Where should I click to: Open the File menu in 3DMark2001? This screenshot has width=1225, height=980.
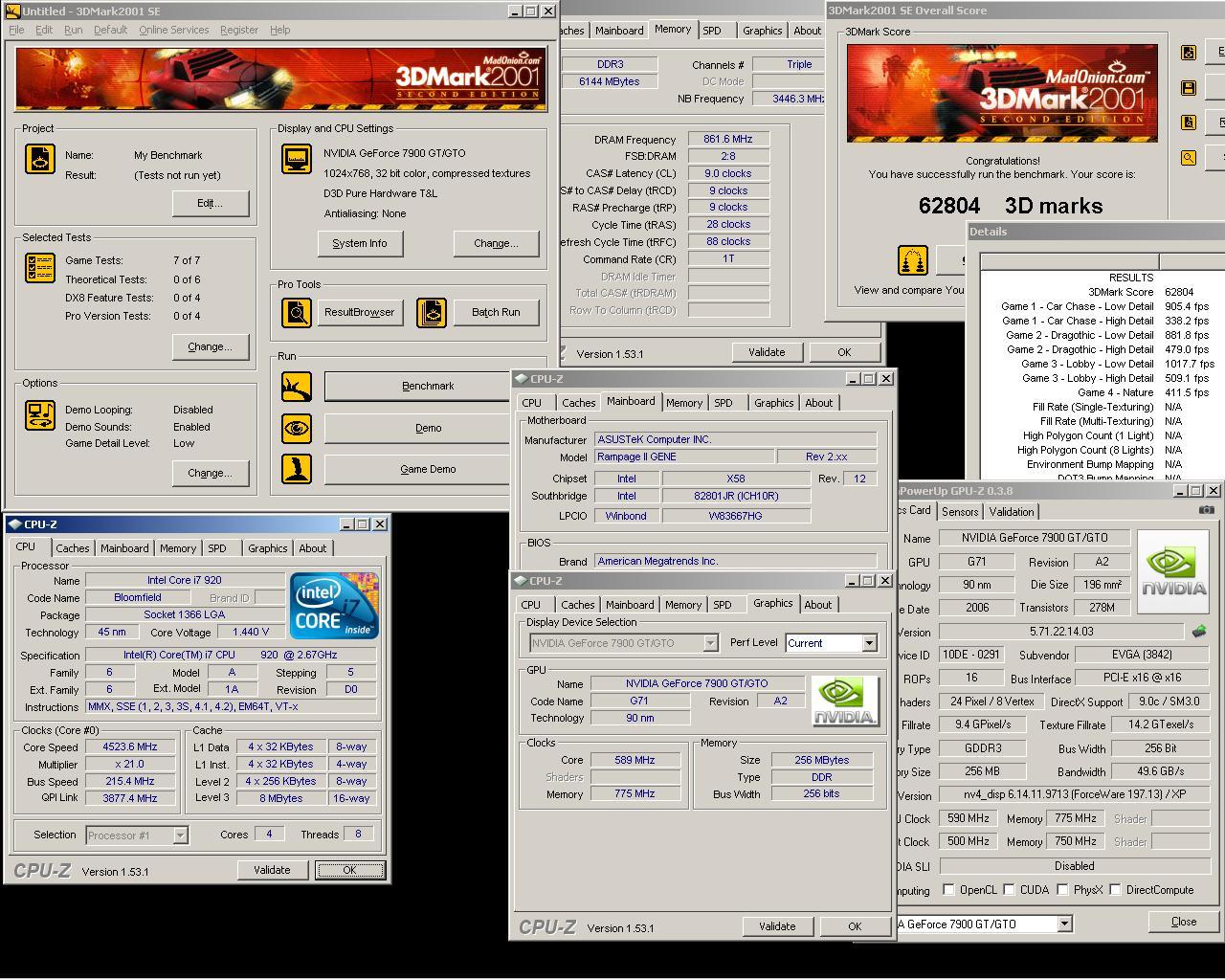(x=16, y=30)
